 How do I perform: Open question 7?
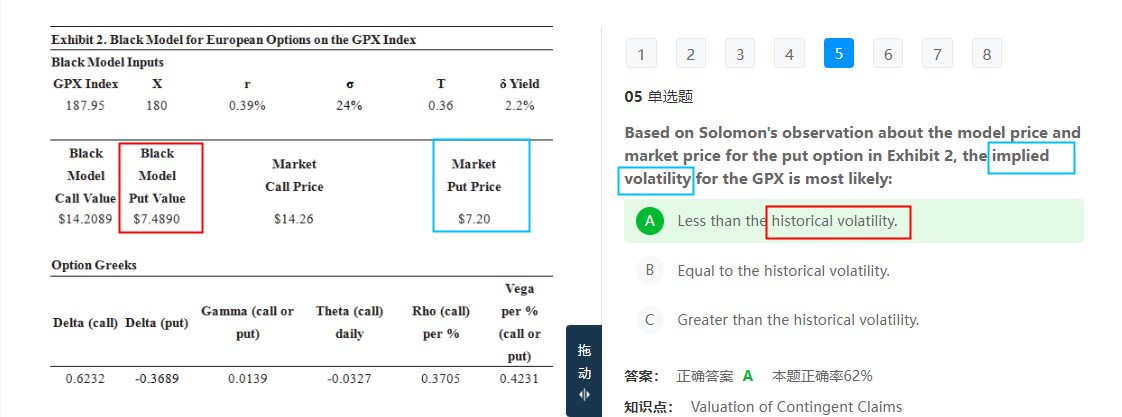[937, 54]
